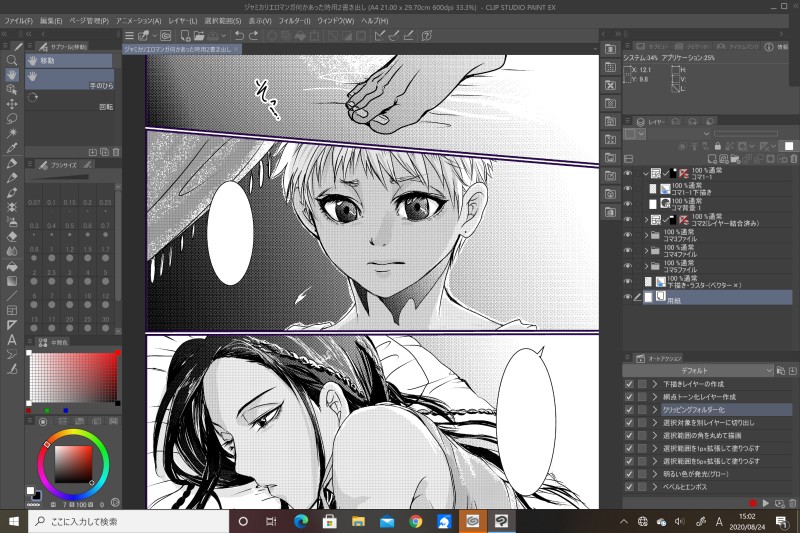Open Google Chrome from the taskbar
The height and width of the screenshot is (533, 800).
pos(416,521)
